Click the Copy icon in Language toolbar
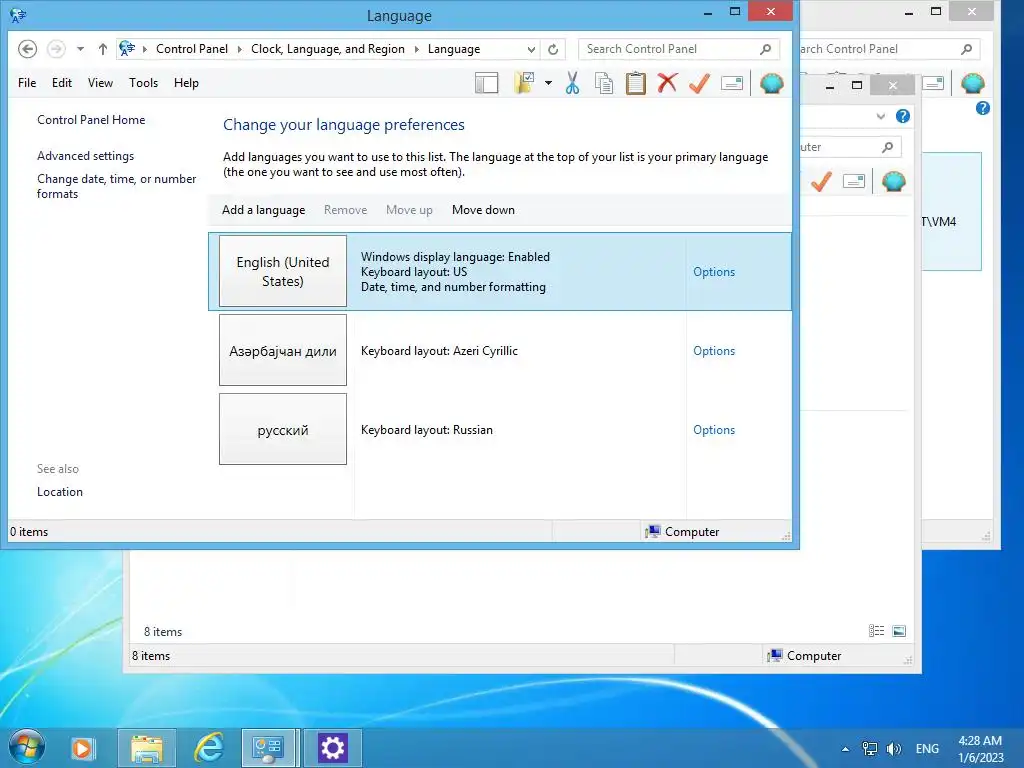 tap(604, 83)
